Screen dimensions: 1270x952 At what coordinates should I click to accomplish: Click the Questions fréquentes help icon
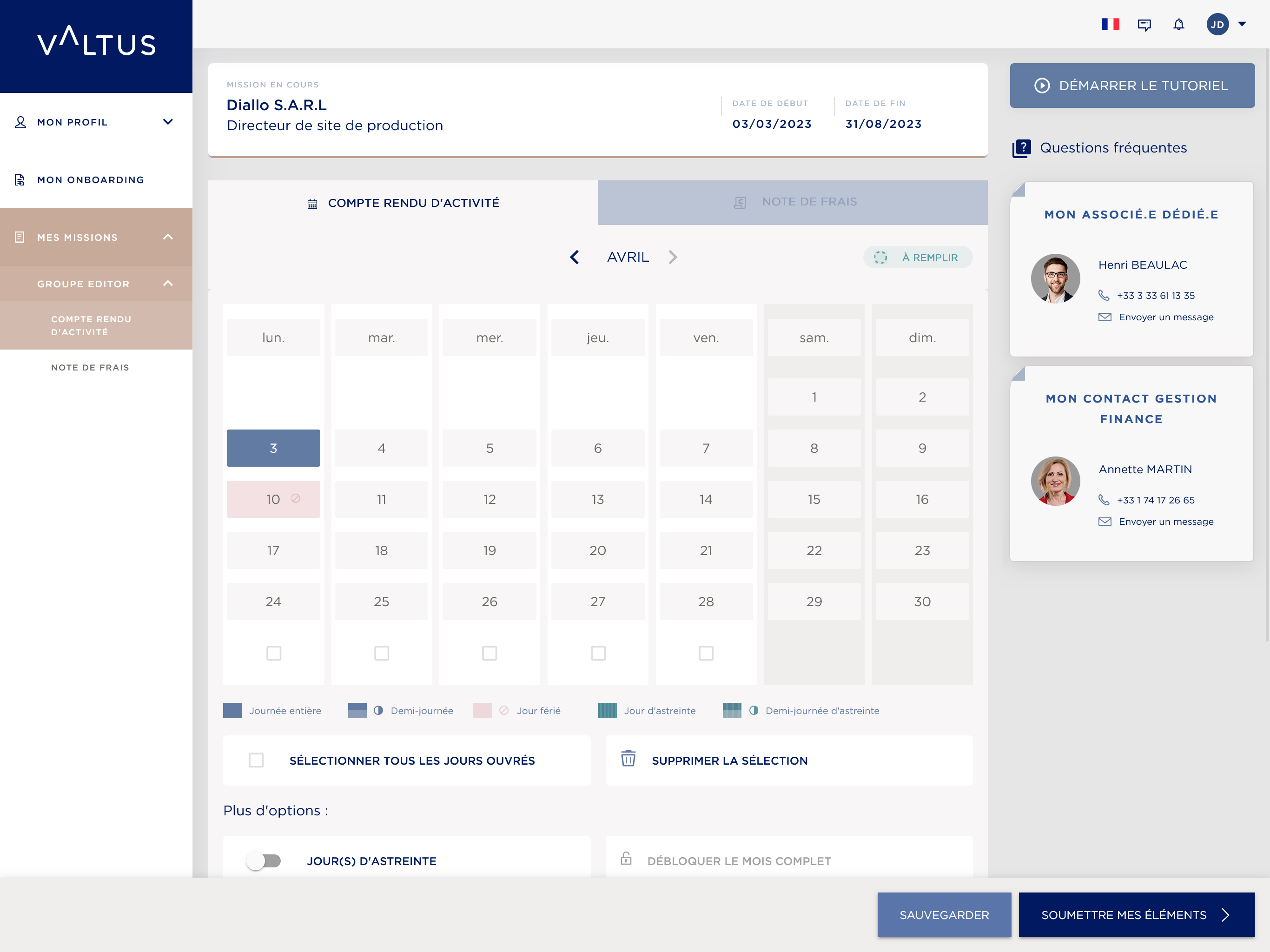pyautogui.click(x=1021, y=148)
